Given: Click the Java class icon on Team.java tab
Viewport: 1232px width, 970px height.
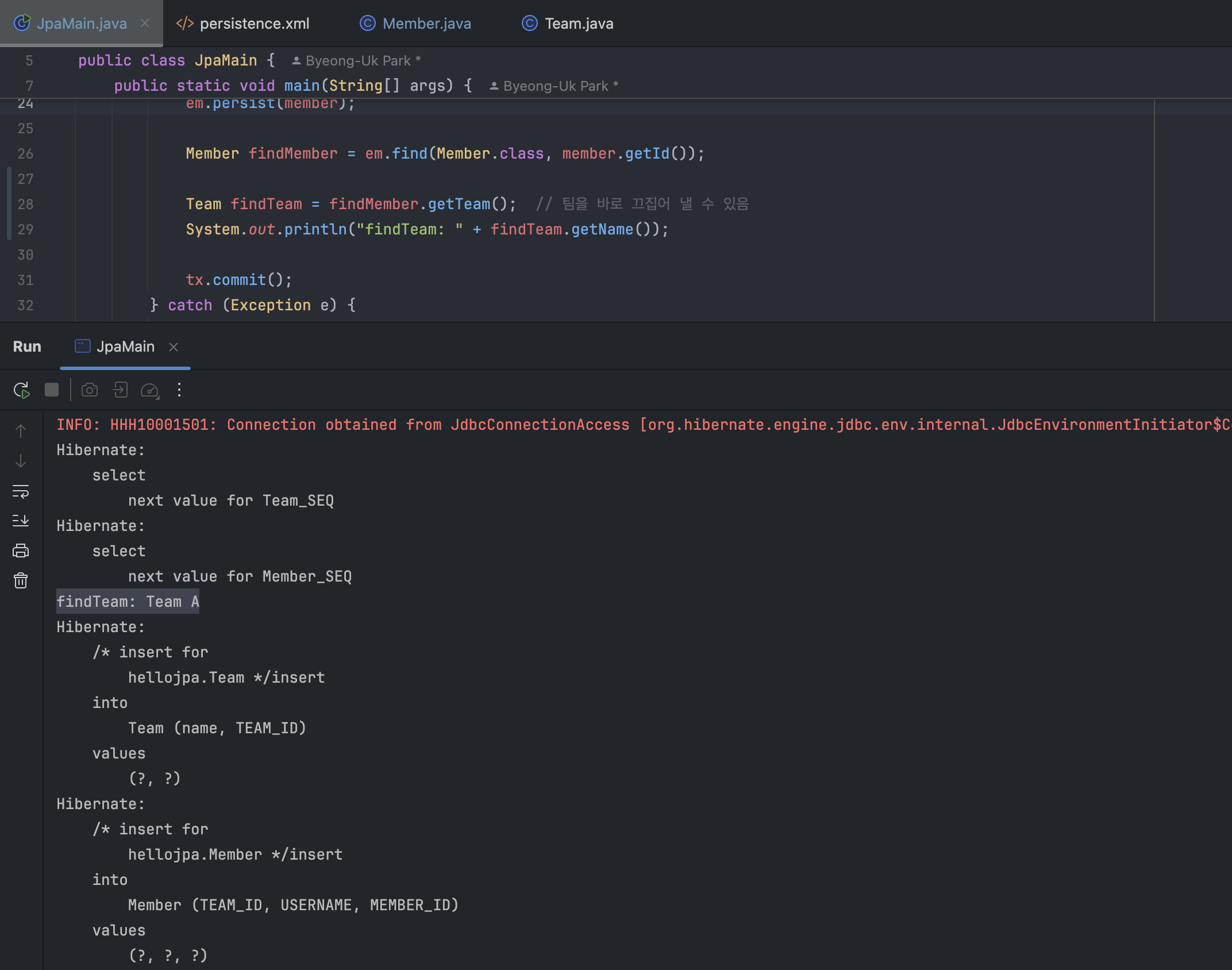Looking at the screenshot, I should pyautogui.click(x=529, y=23).
